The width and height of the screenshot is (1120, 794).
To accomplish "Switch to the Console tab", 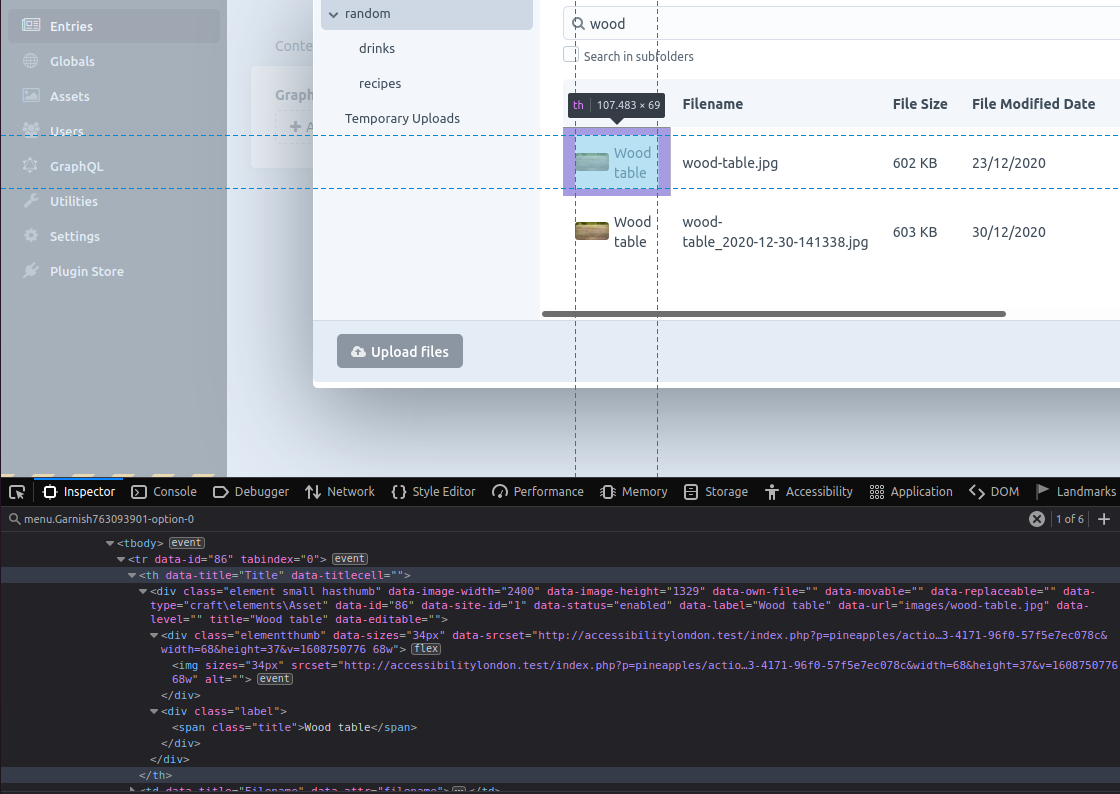I will [x=163, y=491].
